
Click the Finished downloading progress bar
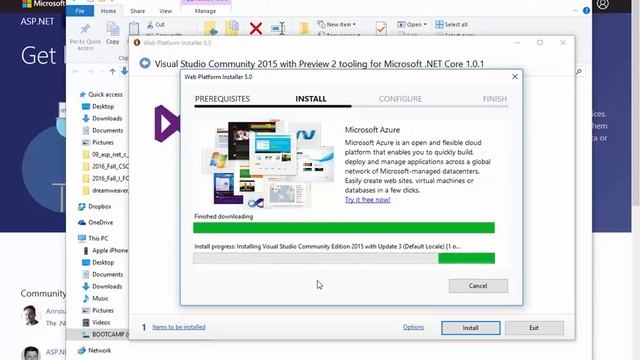click(344, 228)
